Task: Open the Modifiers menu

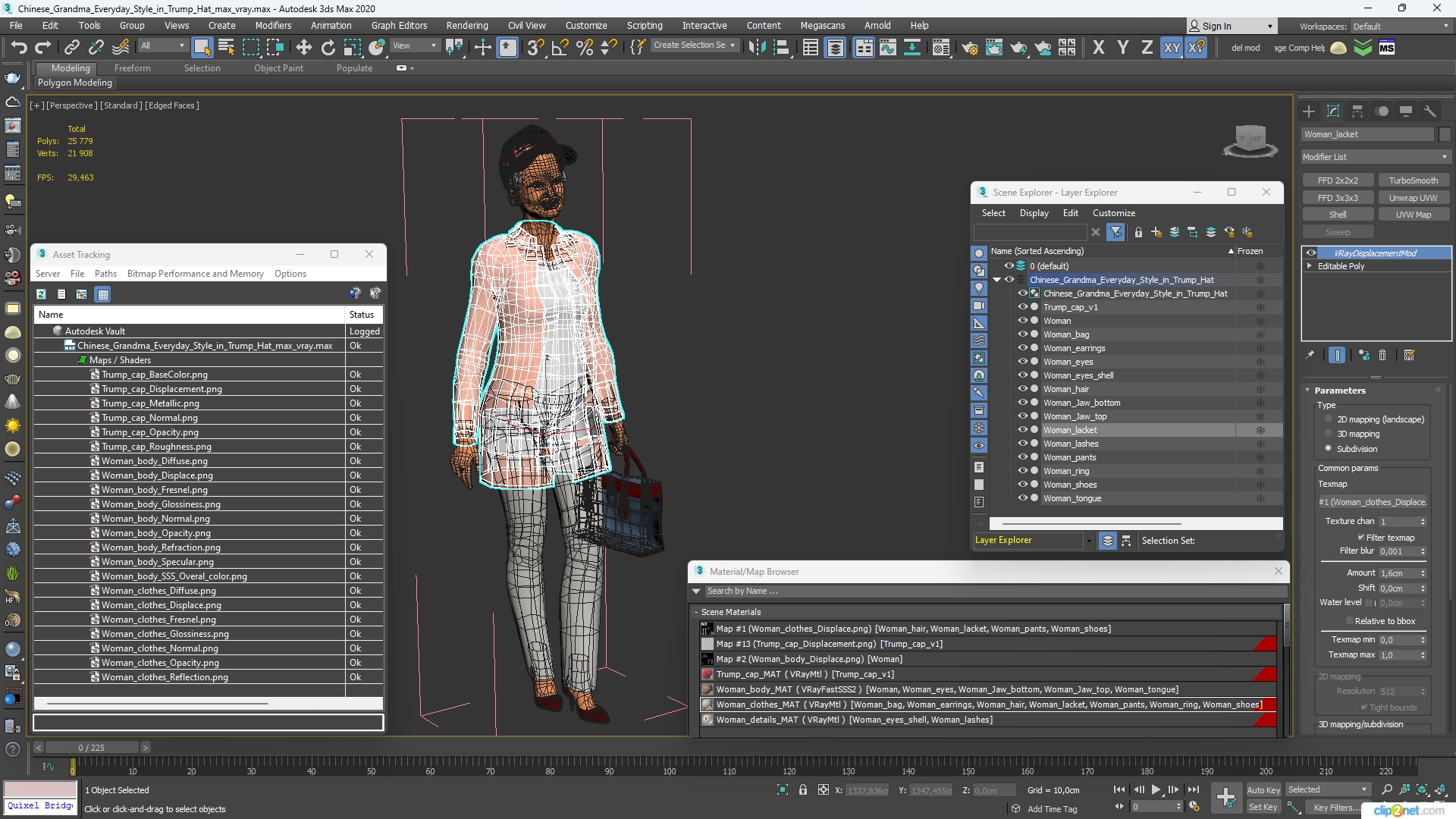Action: click(x=273, y=25)
